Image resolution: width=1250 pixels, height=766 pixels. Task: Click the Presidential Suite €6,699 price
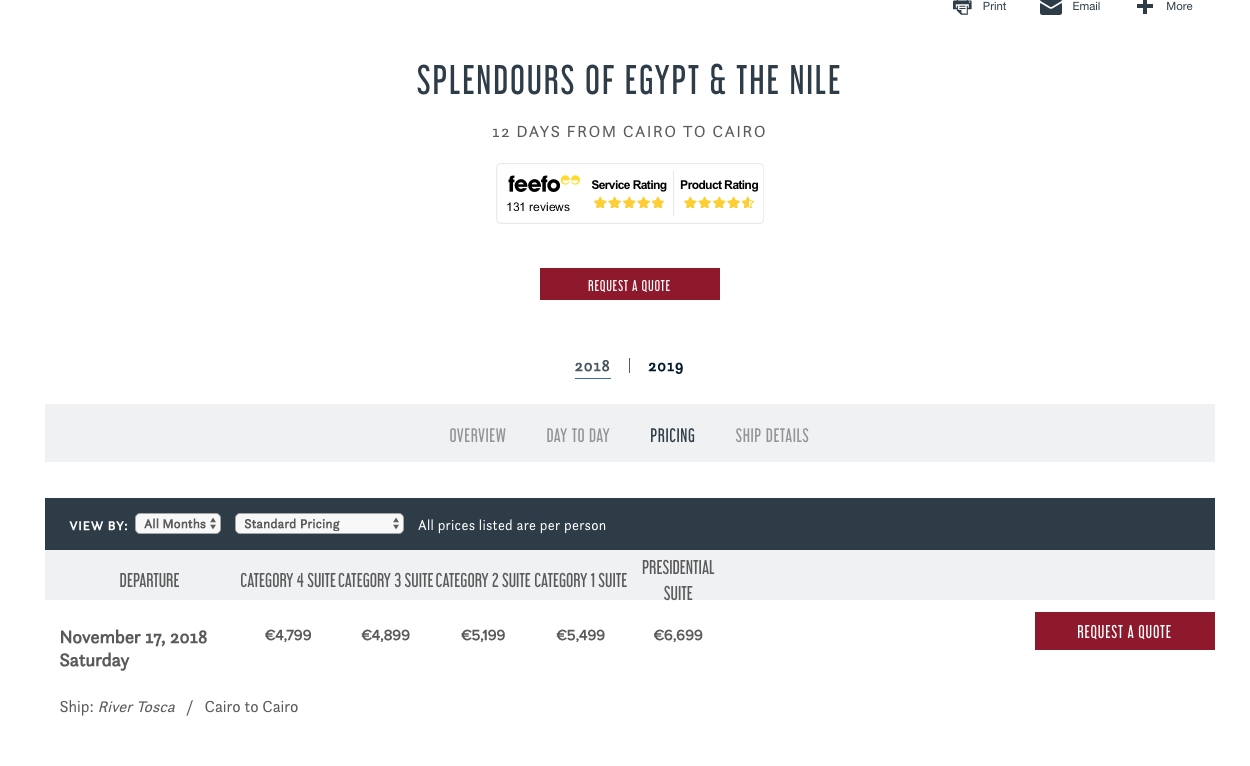click(x=678, y=635)
